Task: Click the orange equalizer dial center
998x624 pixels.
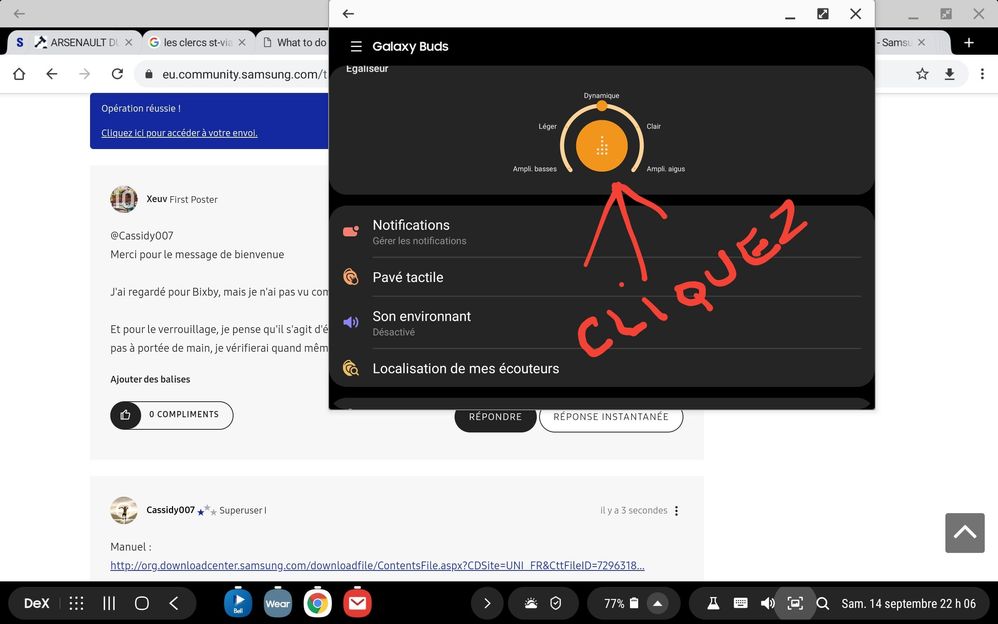Action: pyautogui.click(x=601, y=146)
